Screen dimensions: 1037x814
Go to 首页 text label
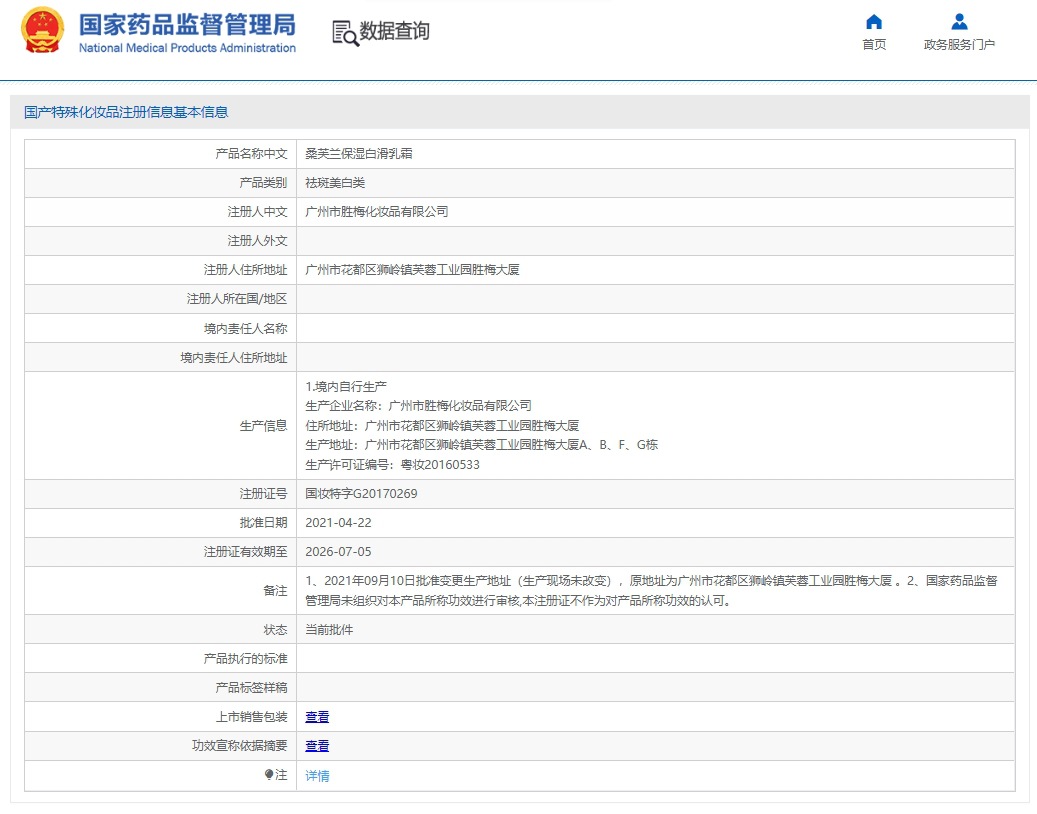874,45
